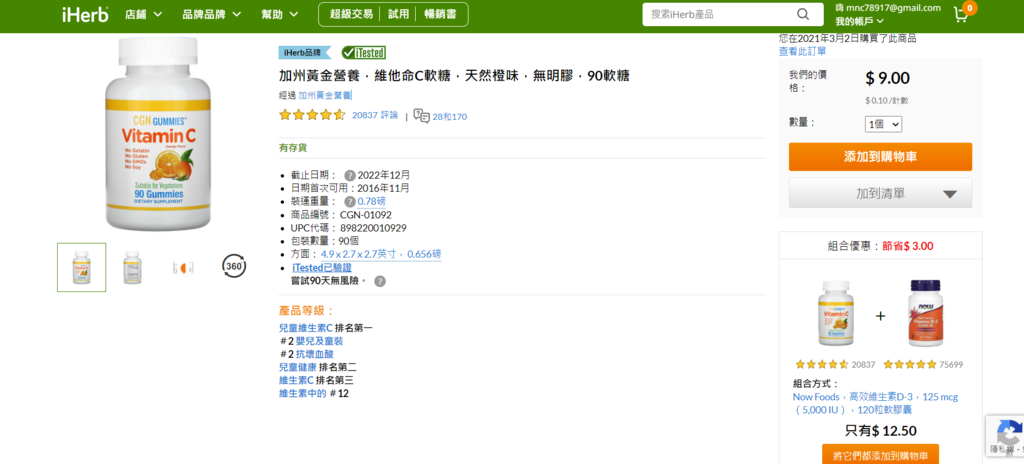Open the 維生素C ranking link

point(296,380)
